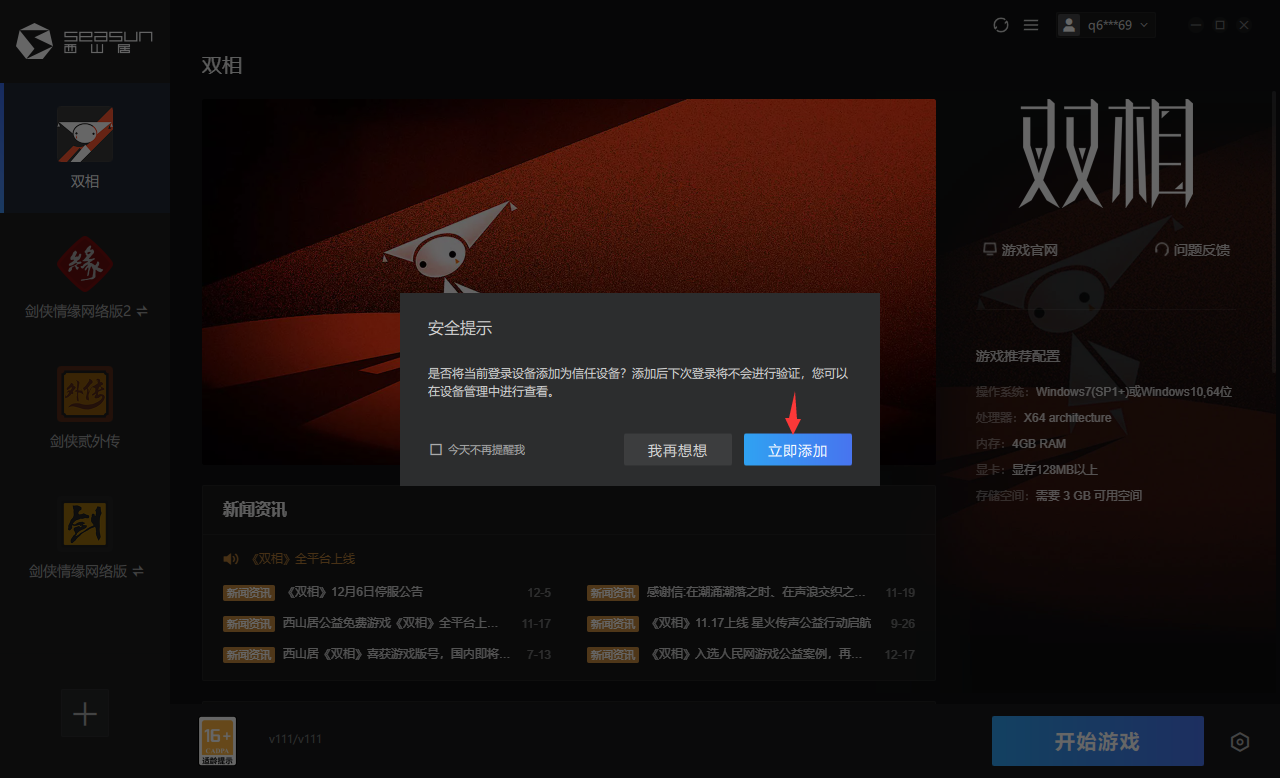Open news 西山居公益免费游戏《双相》全平台上

(x=390, y=623)
